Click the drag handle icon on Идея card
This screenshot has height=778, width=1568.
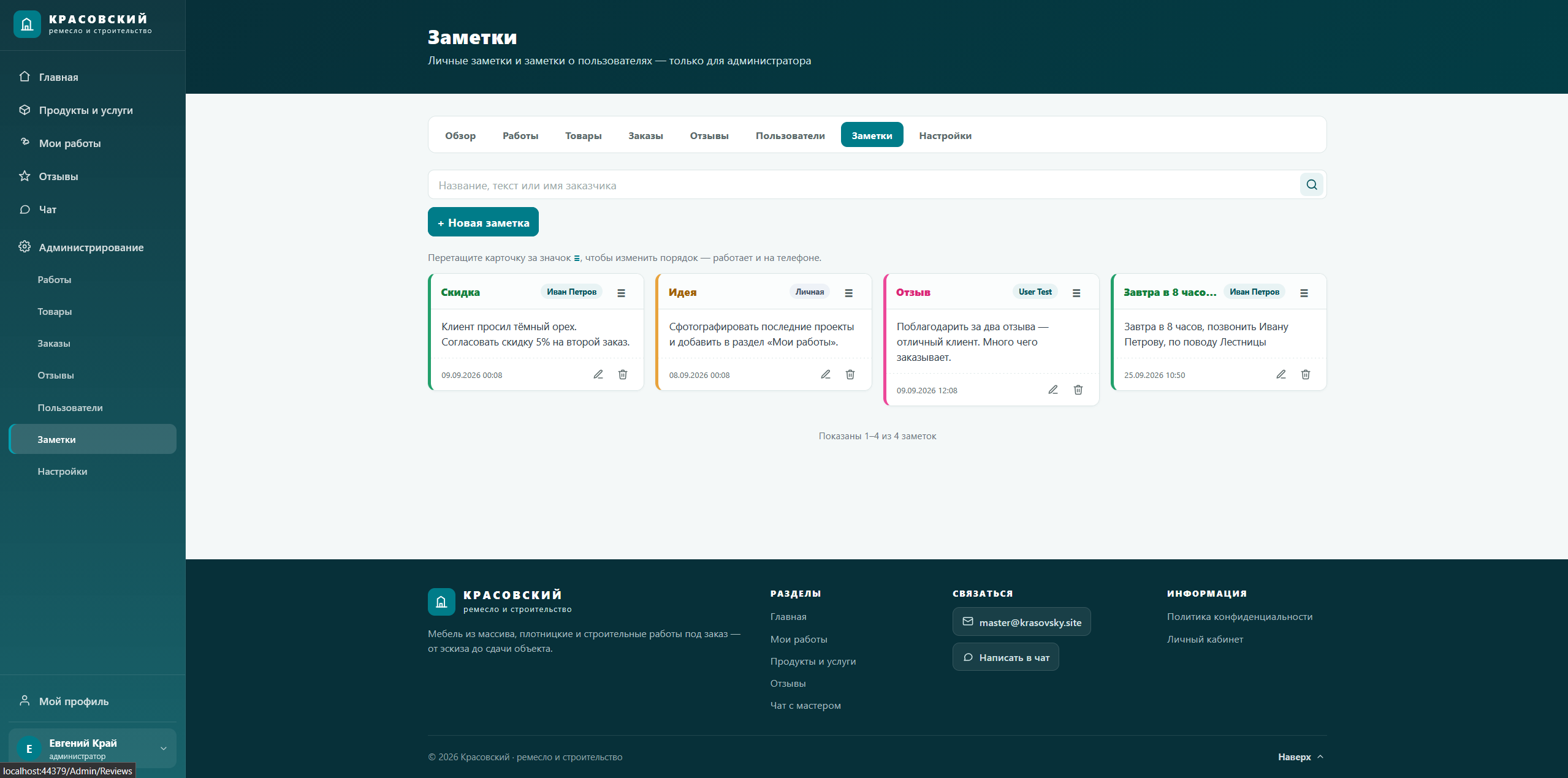click(x=849, y=293)
